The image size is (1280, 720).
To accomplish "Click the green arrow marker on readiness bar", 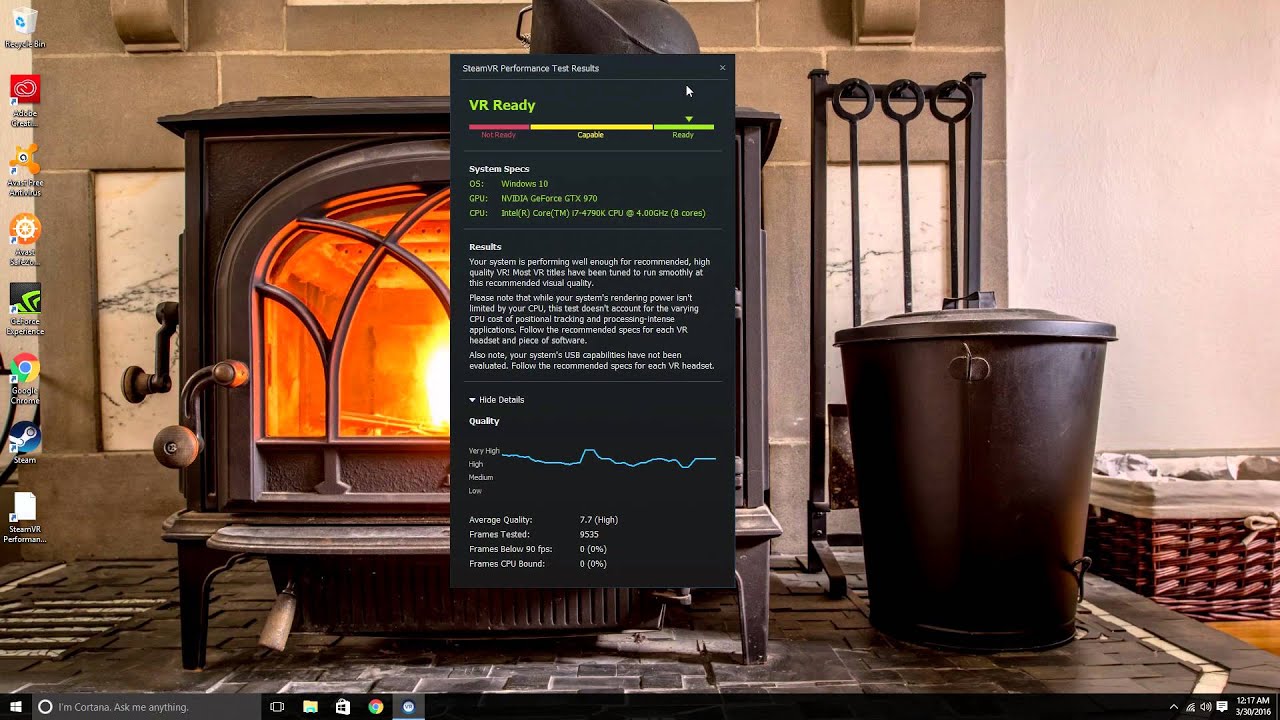I will coord(689,120).
